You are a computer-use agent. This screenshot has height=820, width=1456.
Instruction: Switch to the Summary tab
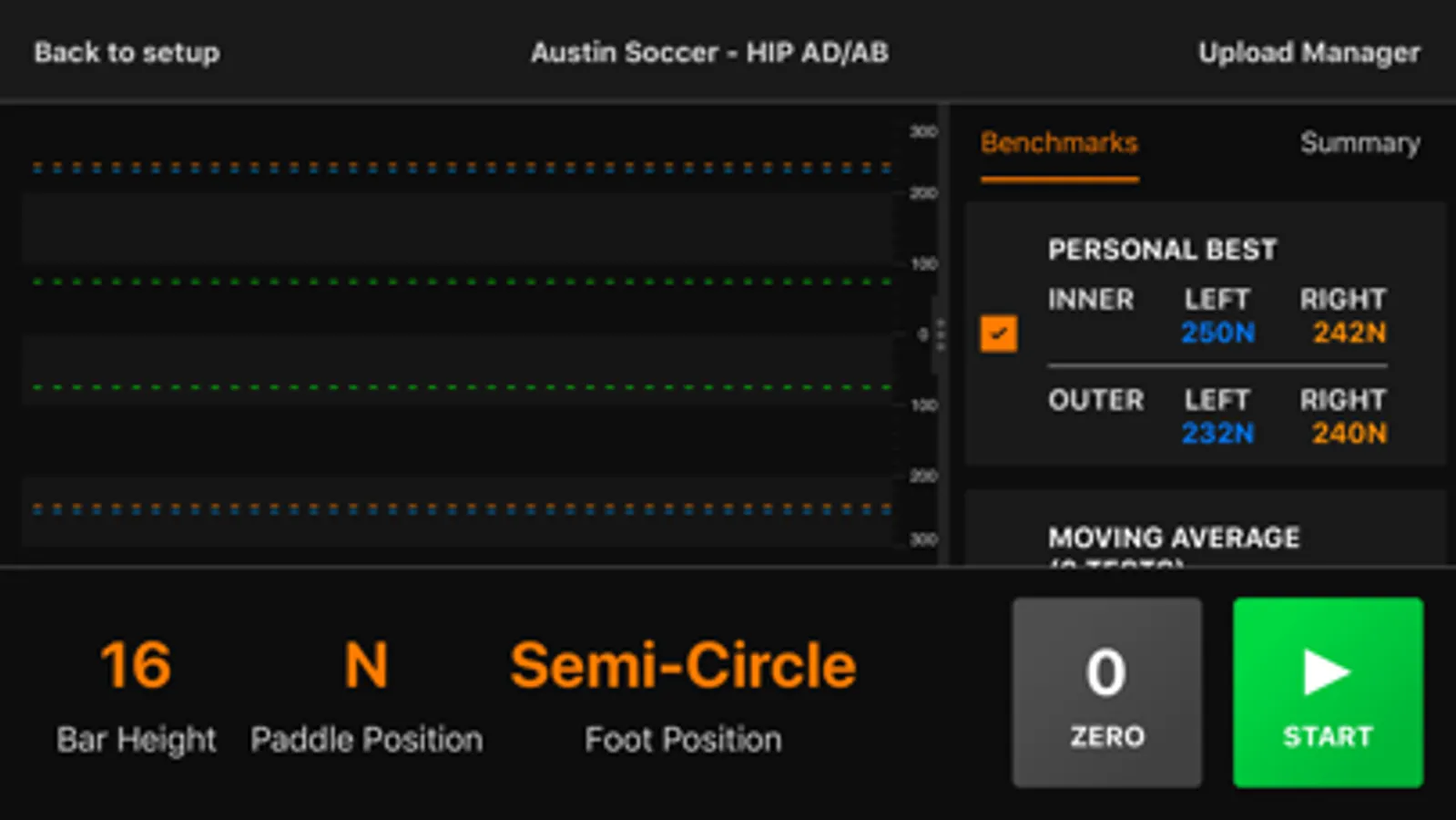point(1359,143)
